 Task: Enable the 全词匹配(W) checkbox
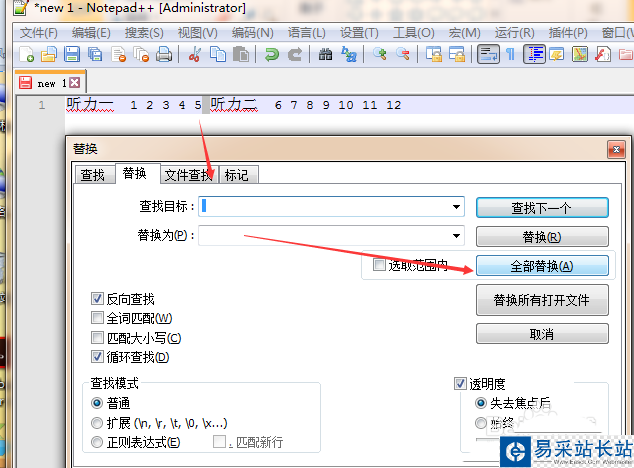click(97, 318)
